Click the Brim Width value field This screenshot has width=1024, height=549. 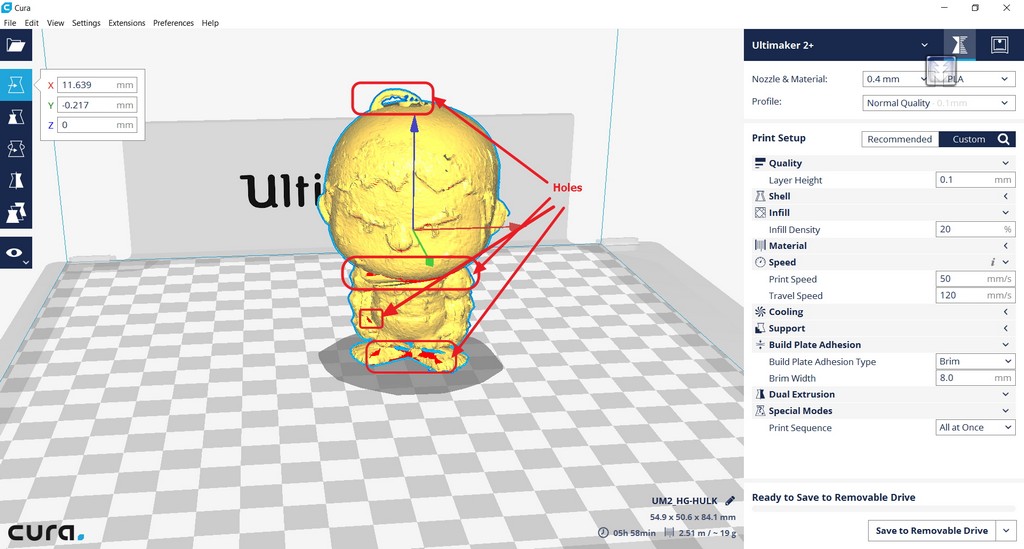click(975, 378)
